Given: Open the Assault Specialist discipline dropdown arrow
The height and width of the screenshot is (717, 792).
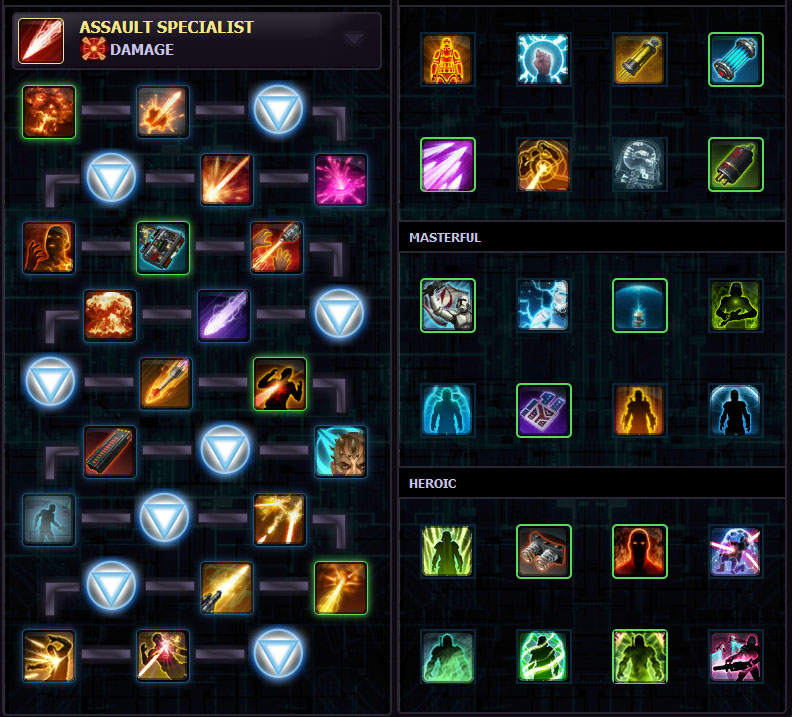Looking at the screenshot, I should tap(354, 39).
